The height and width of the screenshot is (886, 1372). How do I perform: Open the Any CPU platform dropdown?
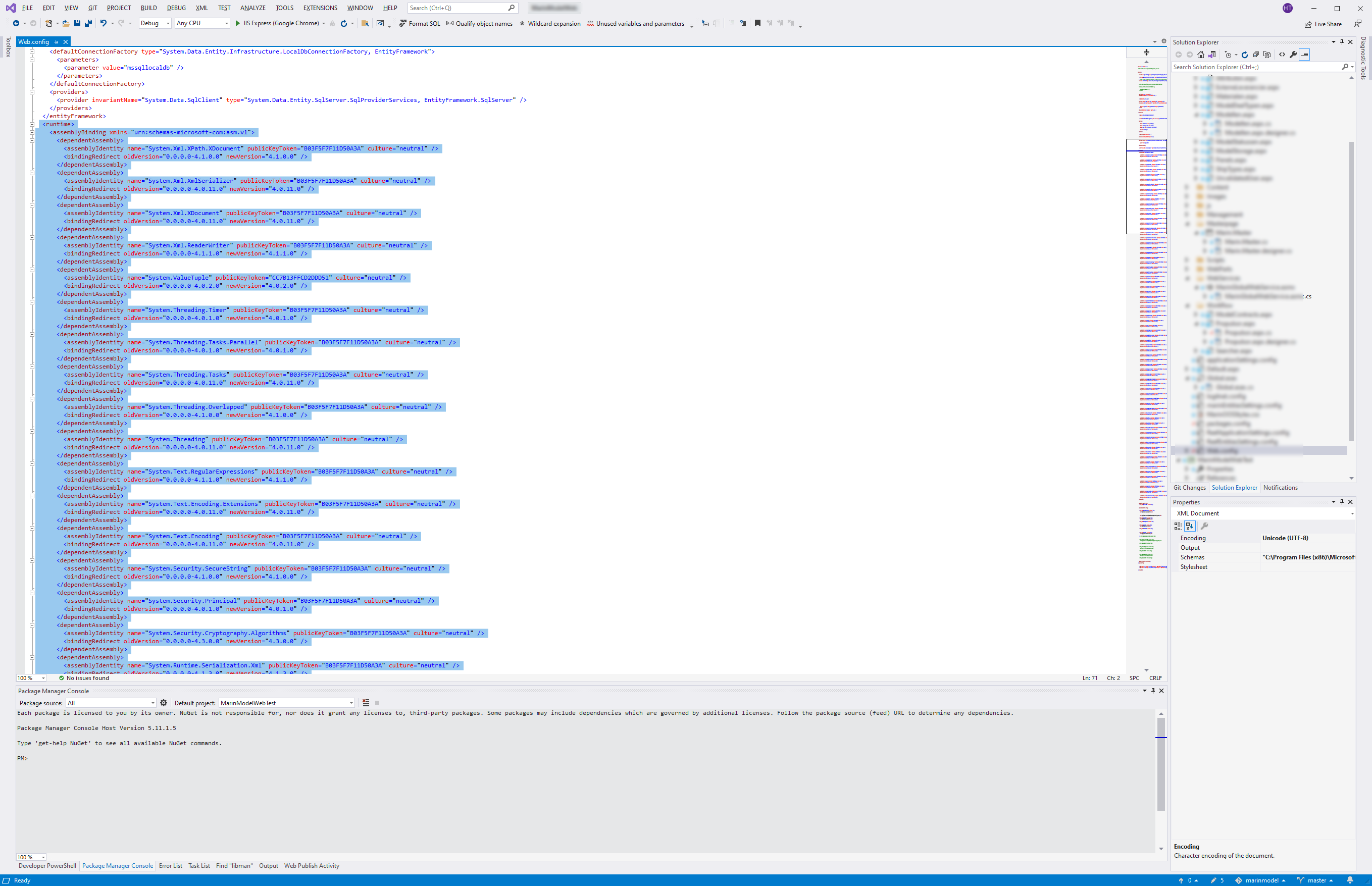click(202, 24)
